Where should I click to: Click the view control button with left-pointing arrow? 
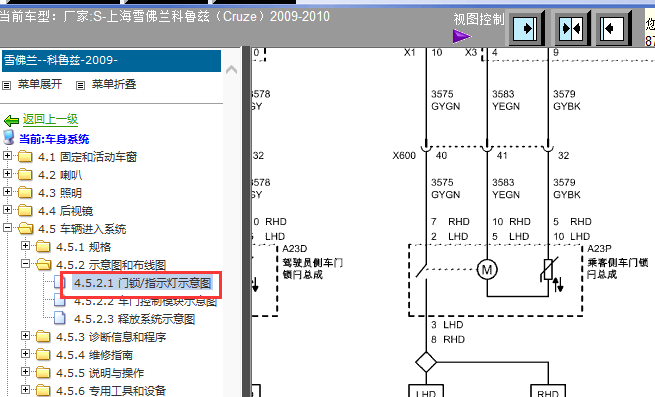click(x=613, y=28)
